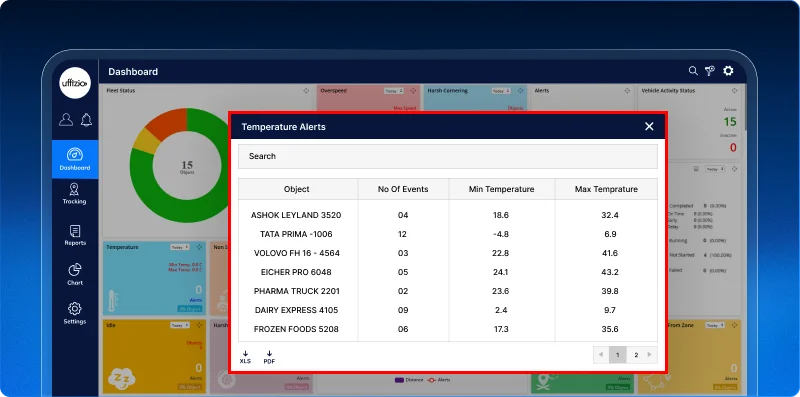
Task: Click the move handle on From Zone widget
Action: [x=734, y=325]
